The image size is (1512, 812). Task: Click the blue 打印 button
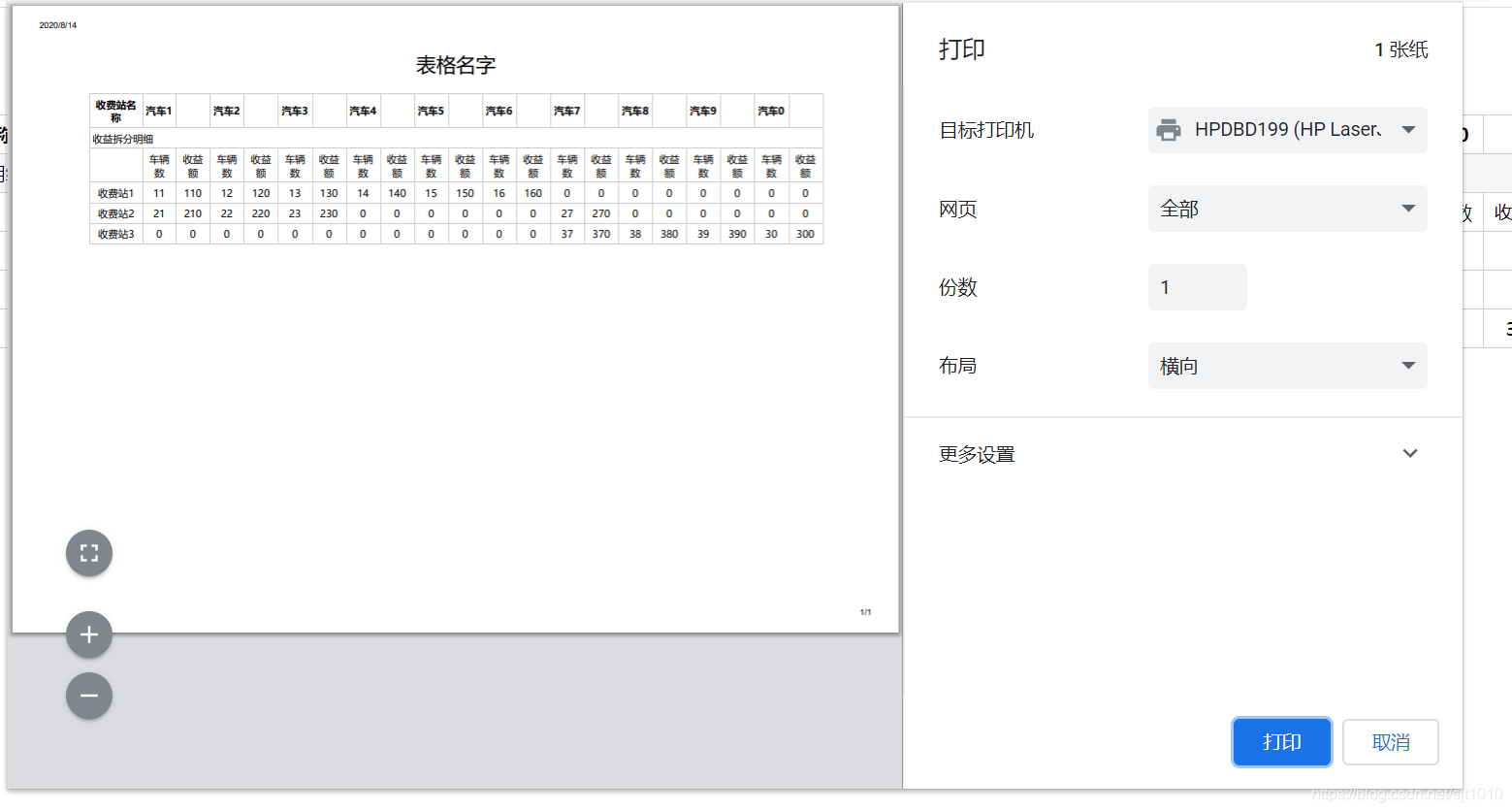point(1281,741)
